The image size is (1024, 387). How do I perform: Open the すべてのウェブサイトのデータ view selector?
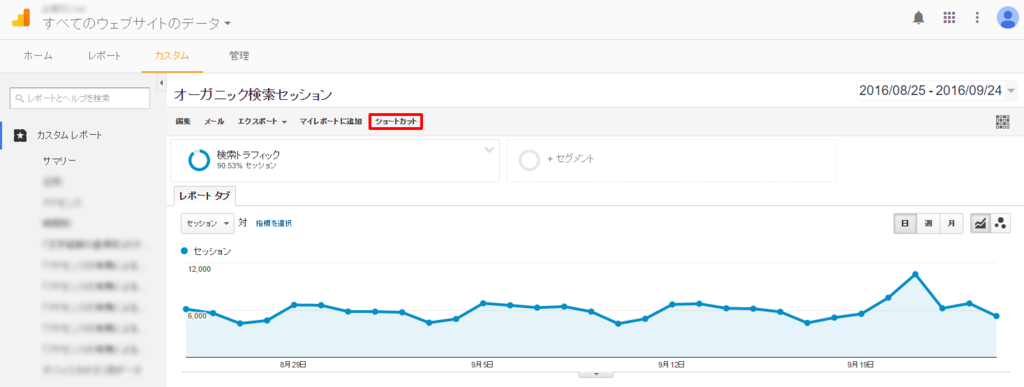click(x=136, y=23)
